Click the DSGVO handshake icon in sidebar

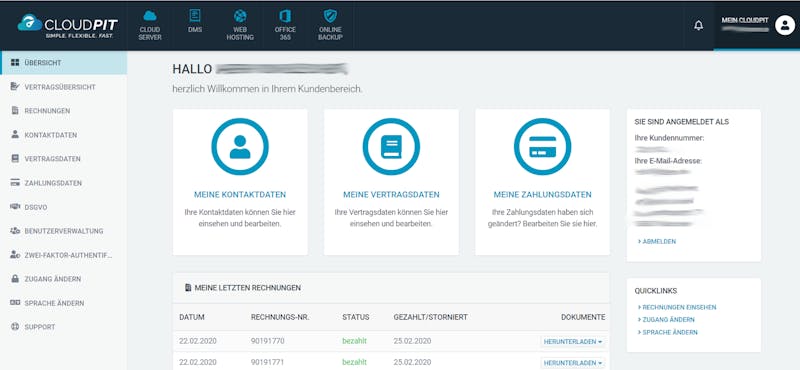[15, 207]
